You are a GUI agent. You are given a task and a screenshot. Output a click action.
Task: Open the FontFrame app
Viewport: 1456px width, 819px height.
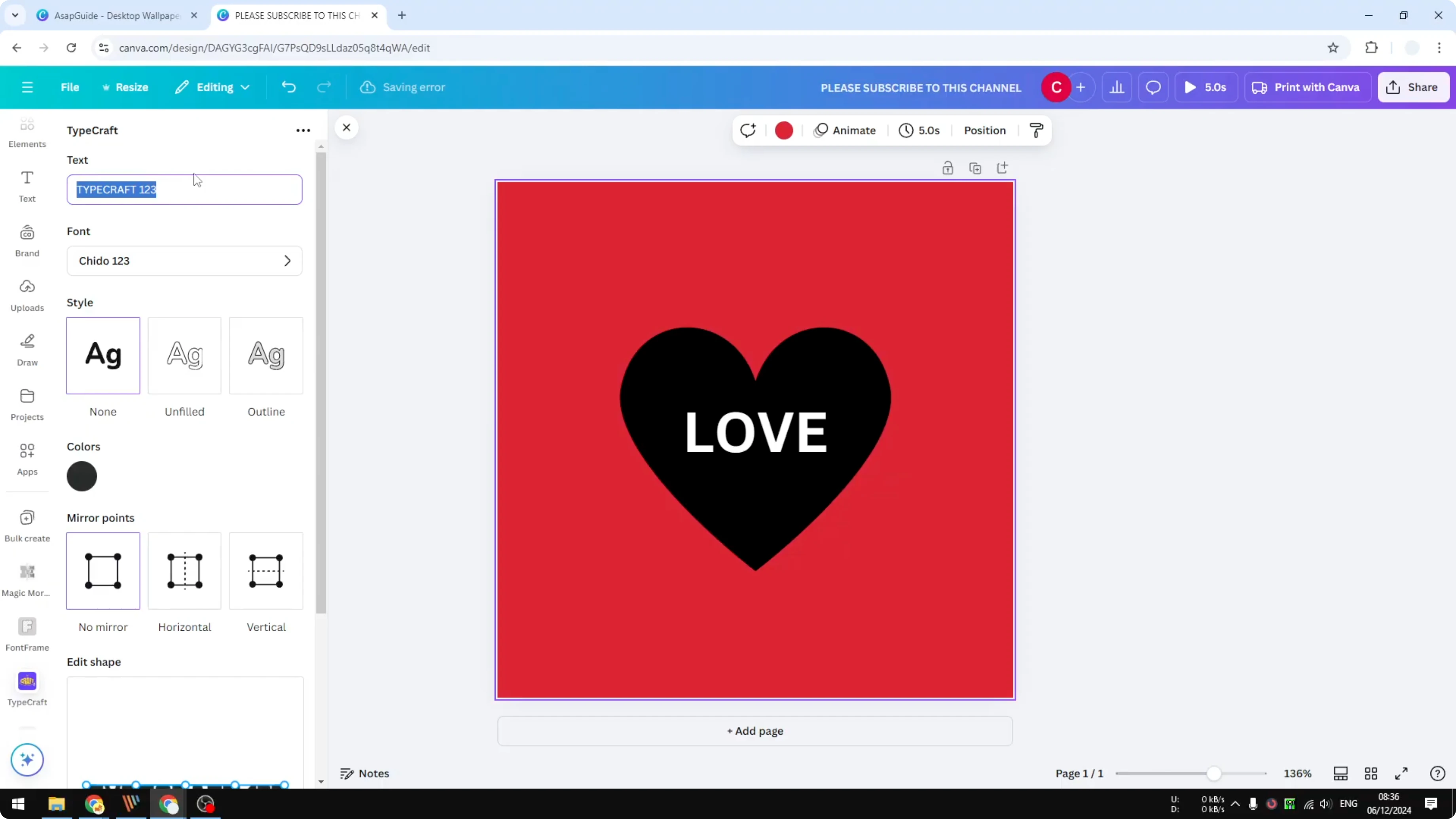(x=27, y=633)
